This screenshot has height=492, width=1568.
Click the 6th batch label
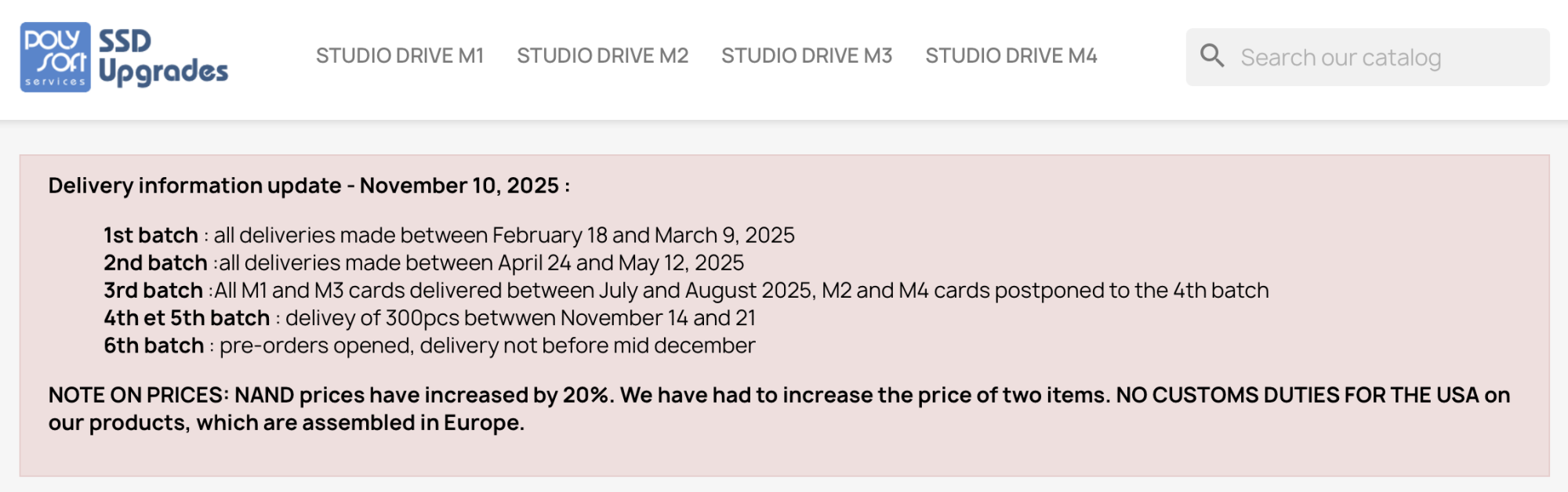tap(154, 345)
